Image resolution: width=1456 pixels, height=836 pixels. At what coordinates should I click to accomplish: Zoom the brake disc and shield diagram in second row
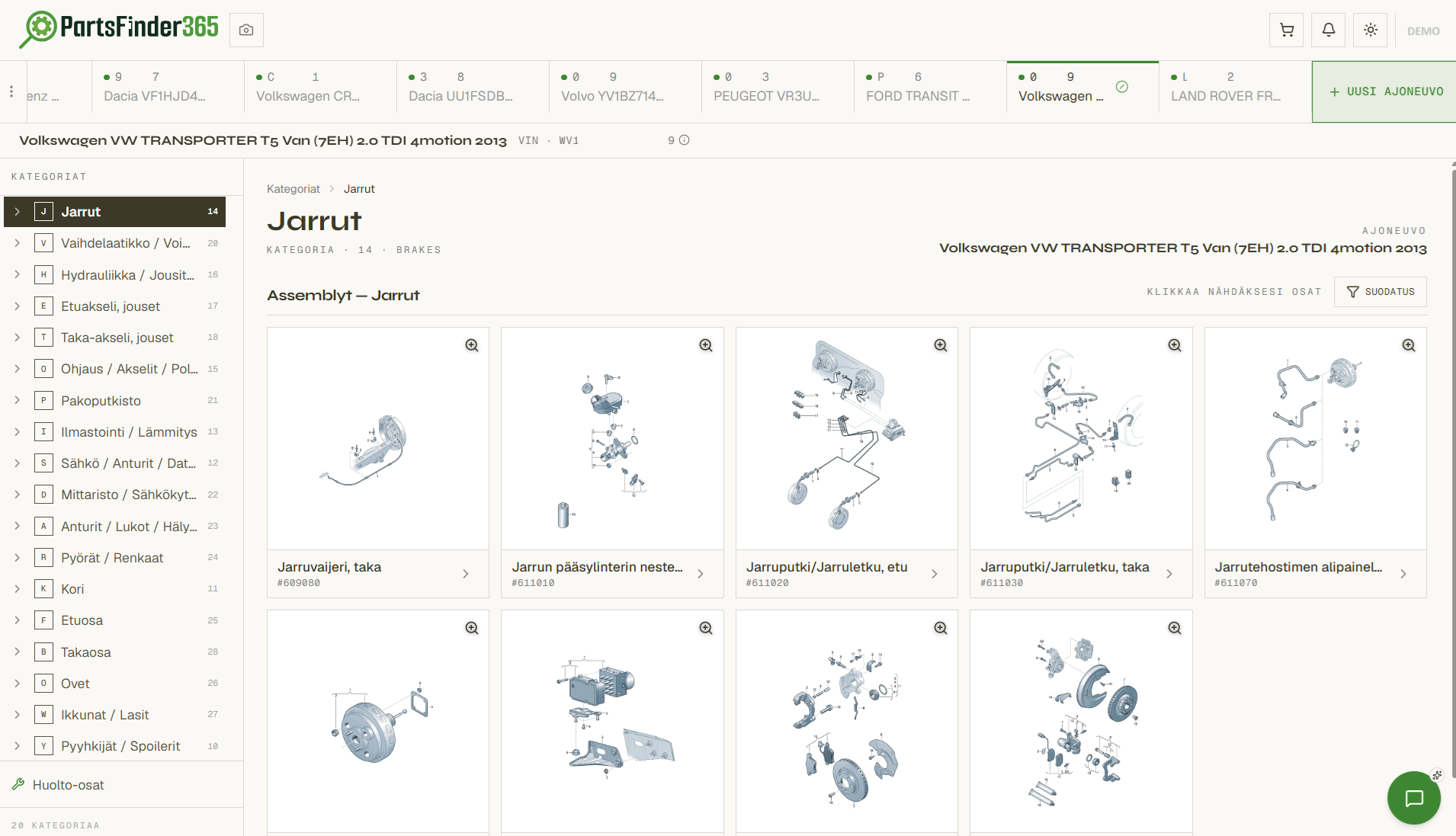pos(1175,628)
